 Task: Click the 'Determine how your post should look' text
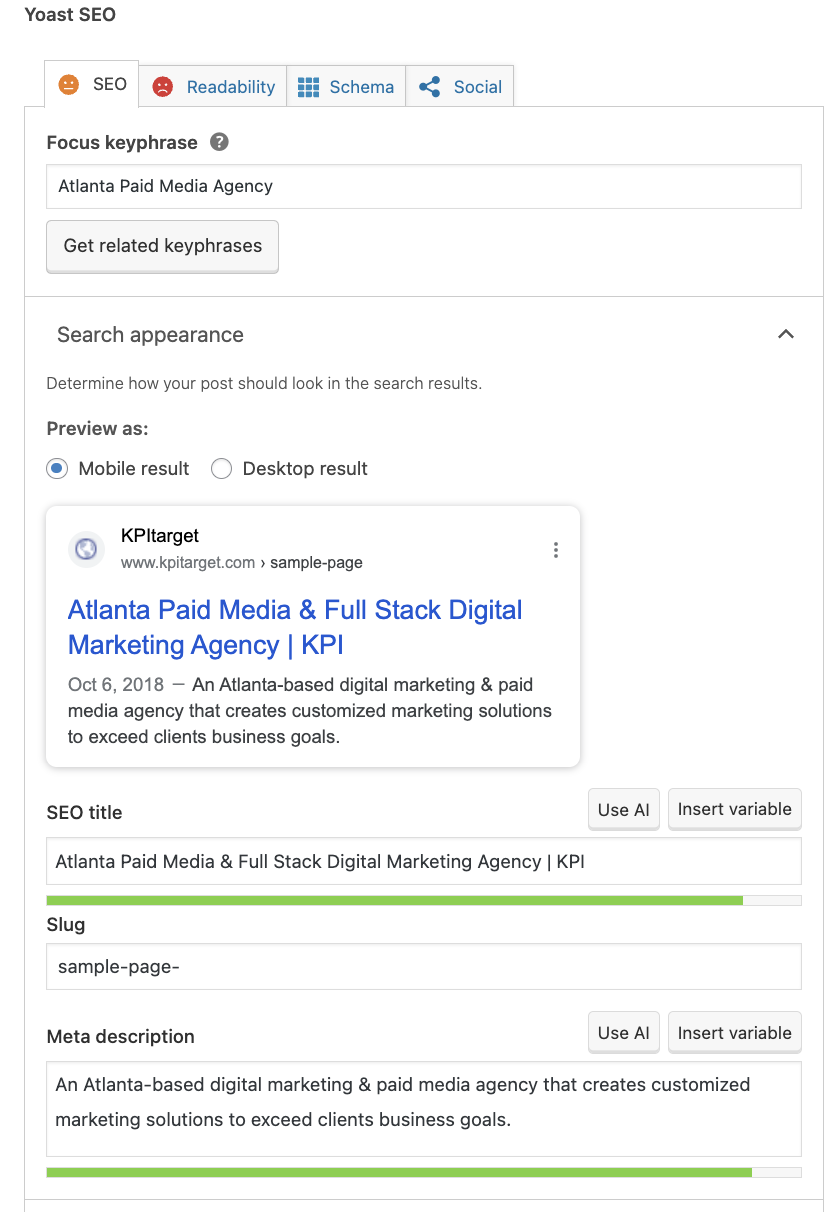point(264,383)
